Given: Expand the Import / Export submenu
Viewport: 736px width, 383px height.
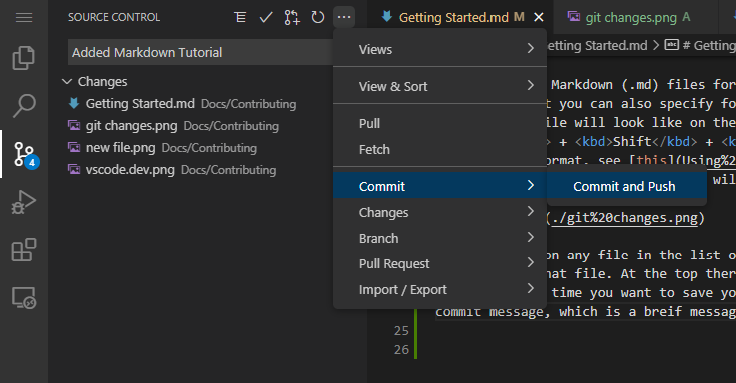Looking at the screenshot, I should (440, 289).
